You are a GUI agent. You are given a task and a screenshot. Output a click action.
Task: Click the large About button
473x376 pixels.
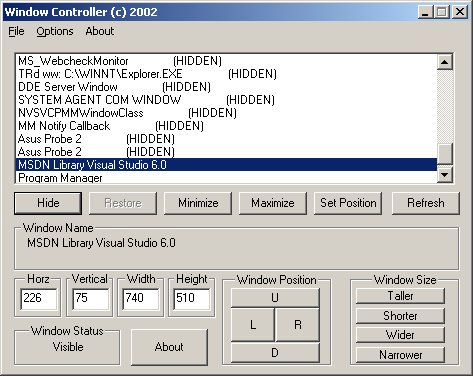click(x=169, y=347)
